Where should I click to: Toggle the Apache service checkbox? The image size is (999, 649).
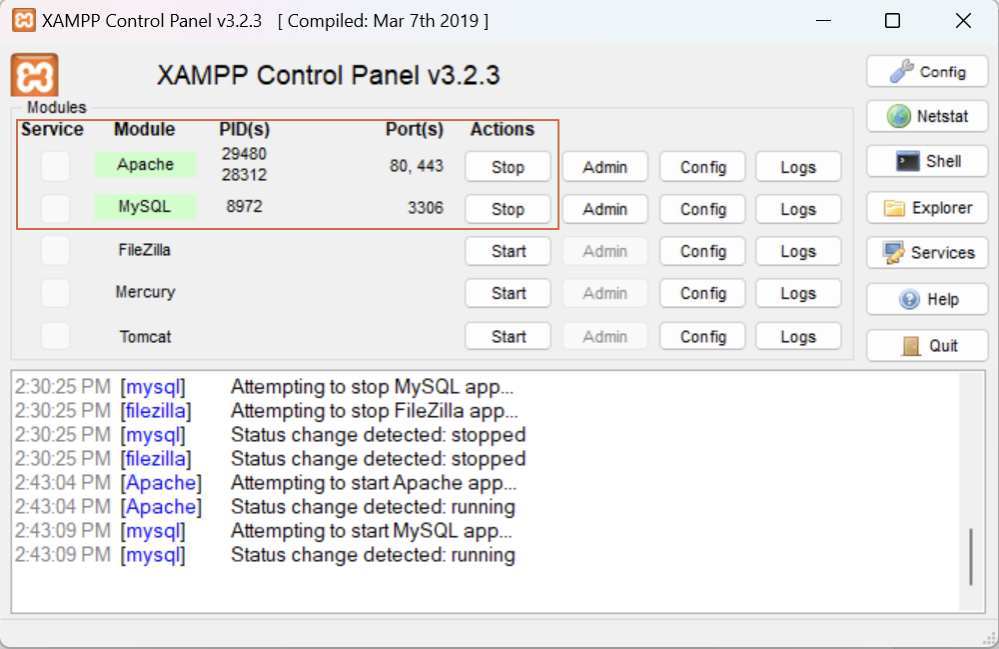coord(55,166)
